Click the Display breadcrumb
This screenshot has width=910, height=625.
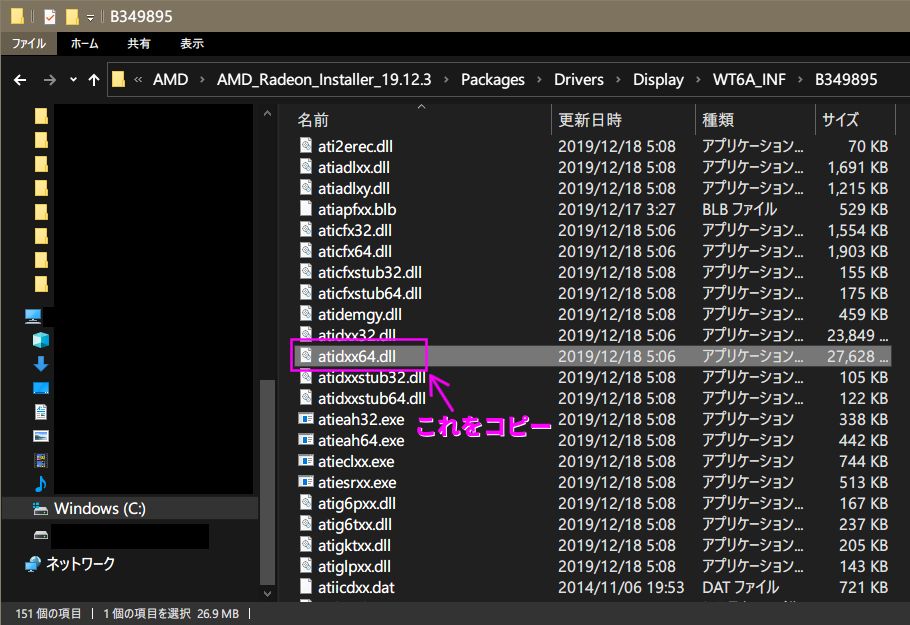[658, 80]
